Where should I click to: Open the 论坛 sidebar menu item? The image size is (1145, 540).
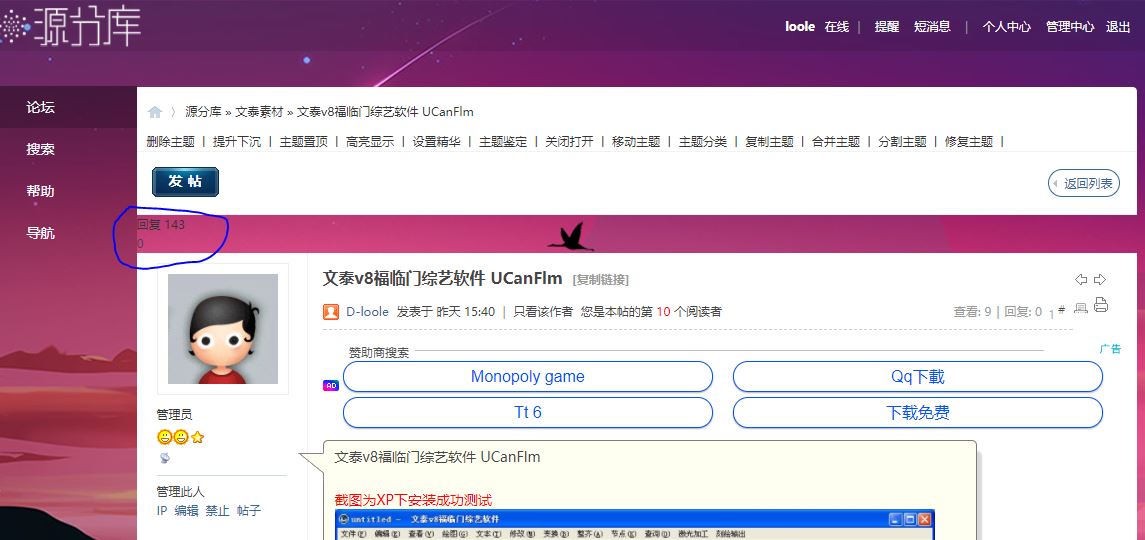coord(41,107)
